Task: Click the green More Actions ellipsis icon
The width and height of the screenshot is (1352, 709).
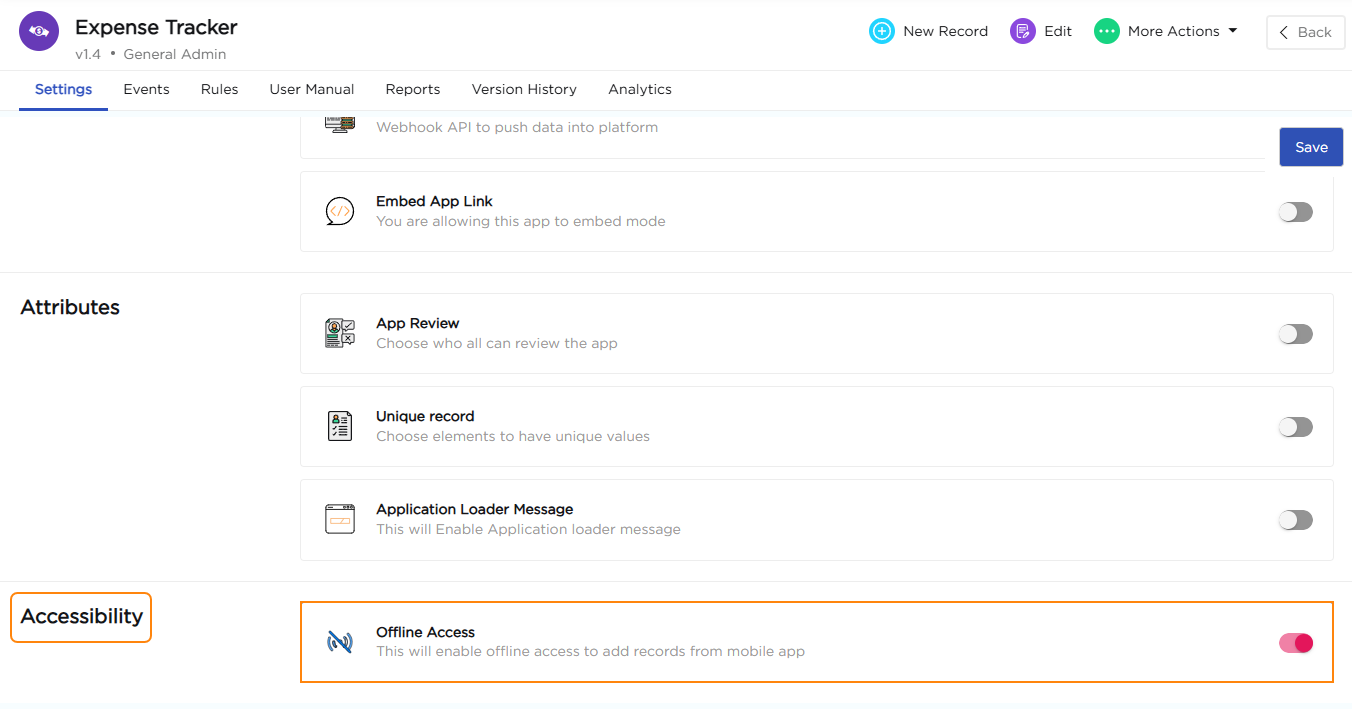Action: [1106, 31]
